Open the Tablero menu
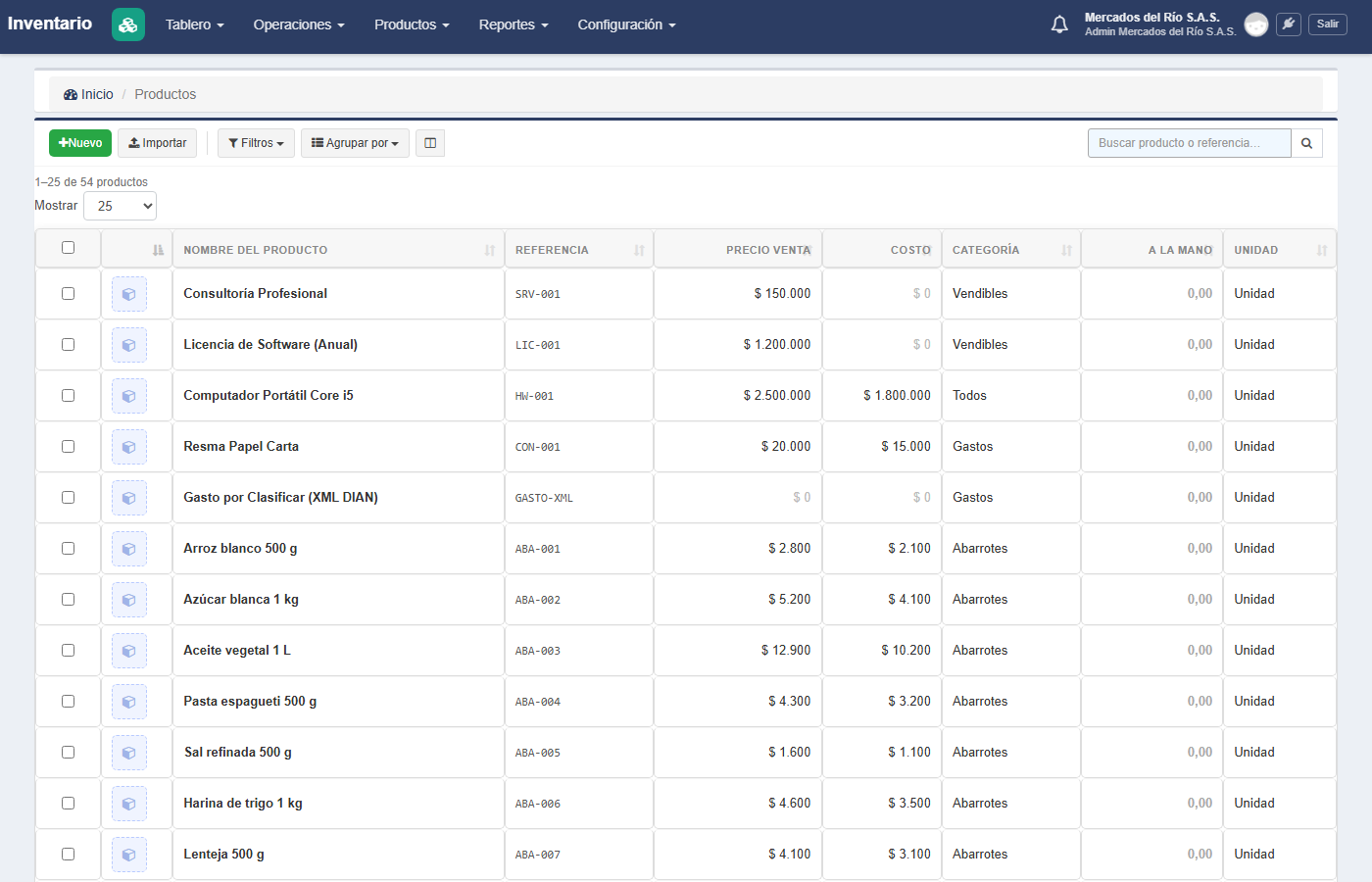1372x882 pixels. (x=194, y=24)
